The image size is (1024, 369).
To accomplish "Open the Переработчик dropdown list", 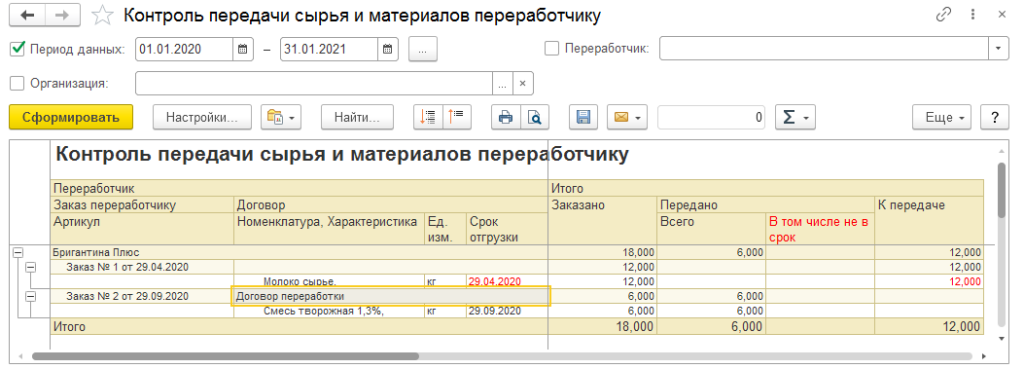I will click(x=999, y=49).
